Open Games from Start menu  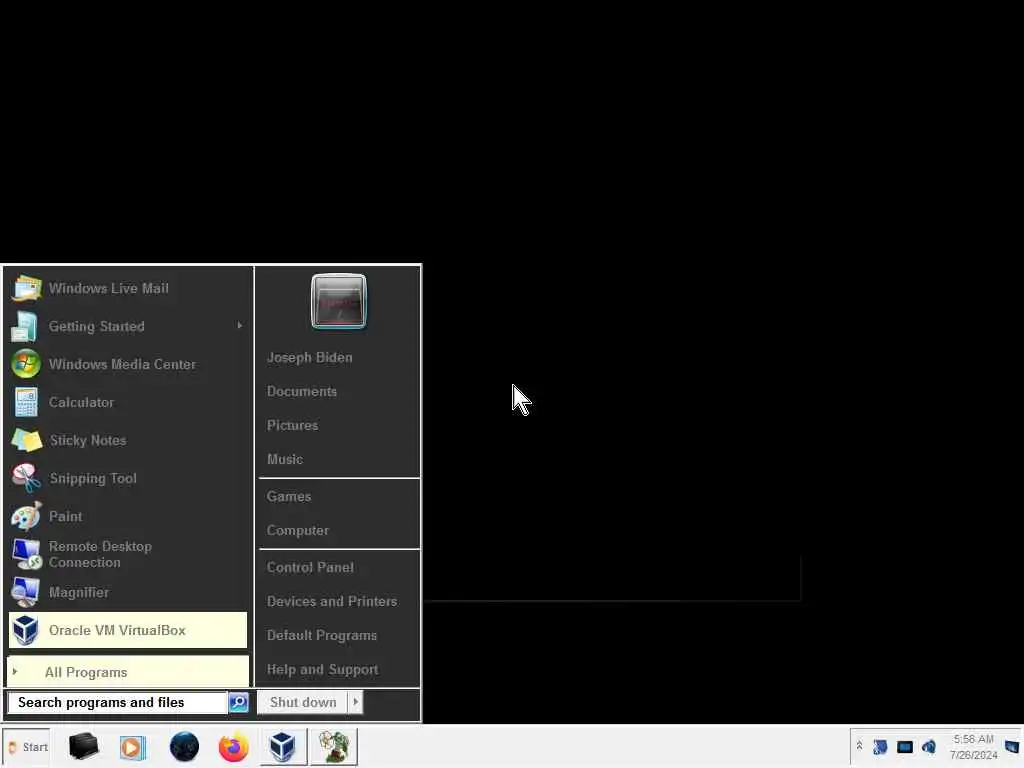[x=289, y=496]
